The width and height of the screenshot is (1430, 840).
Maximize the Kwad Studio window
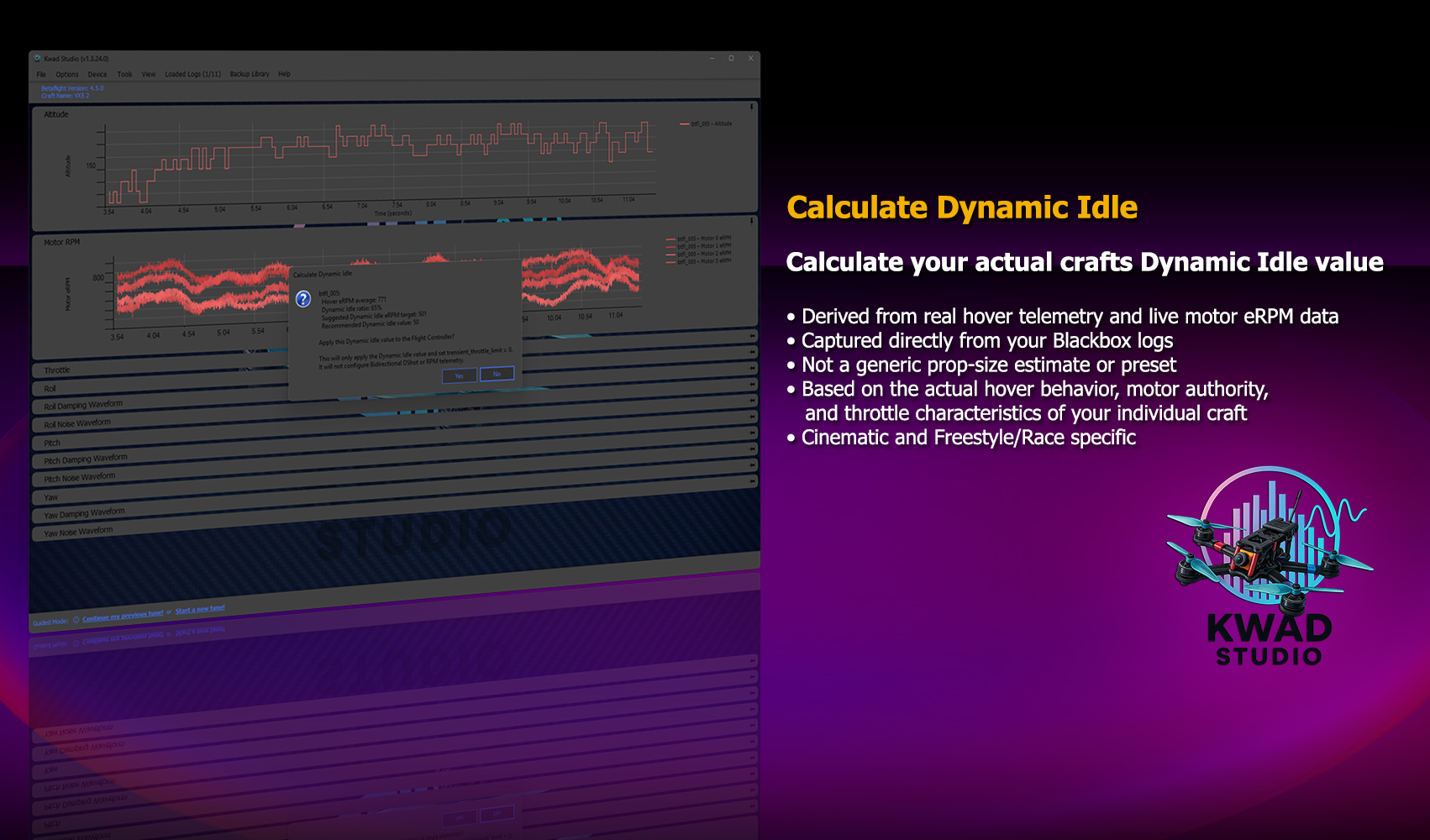[731, 59]
